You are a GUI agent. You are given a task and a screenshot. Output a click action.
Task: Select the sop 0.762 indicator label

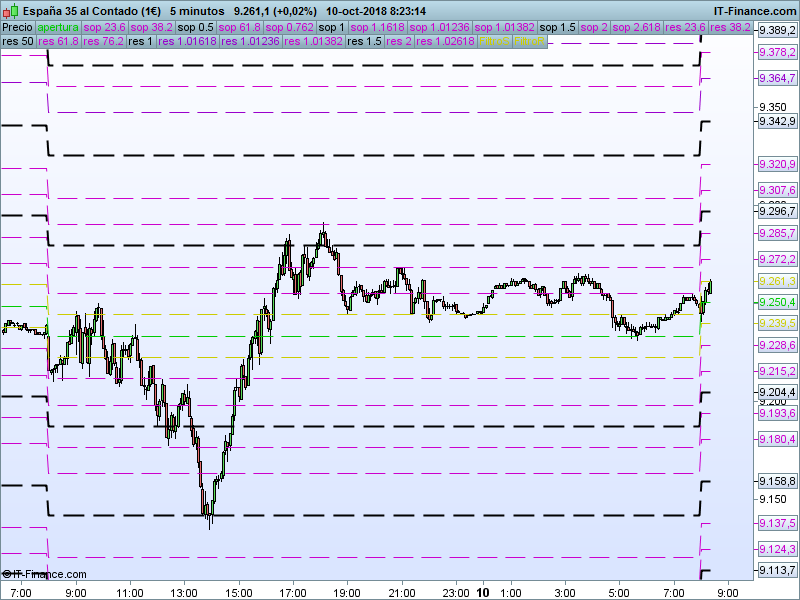[290, 28]
